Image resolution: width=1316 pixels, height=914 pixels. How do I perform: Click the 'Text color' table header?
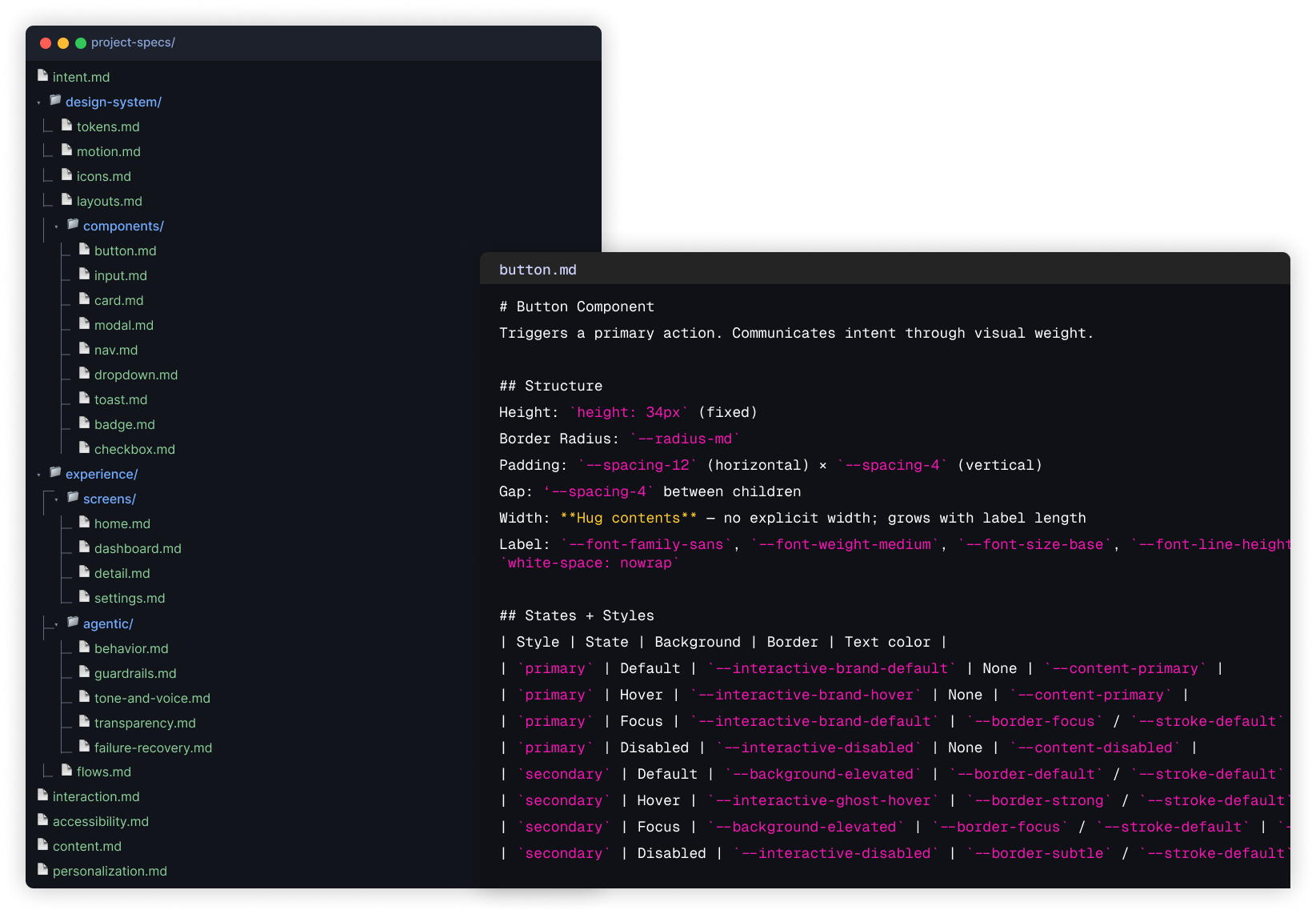click(x=887, y=642)
